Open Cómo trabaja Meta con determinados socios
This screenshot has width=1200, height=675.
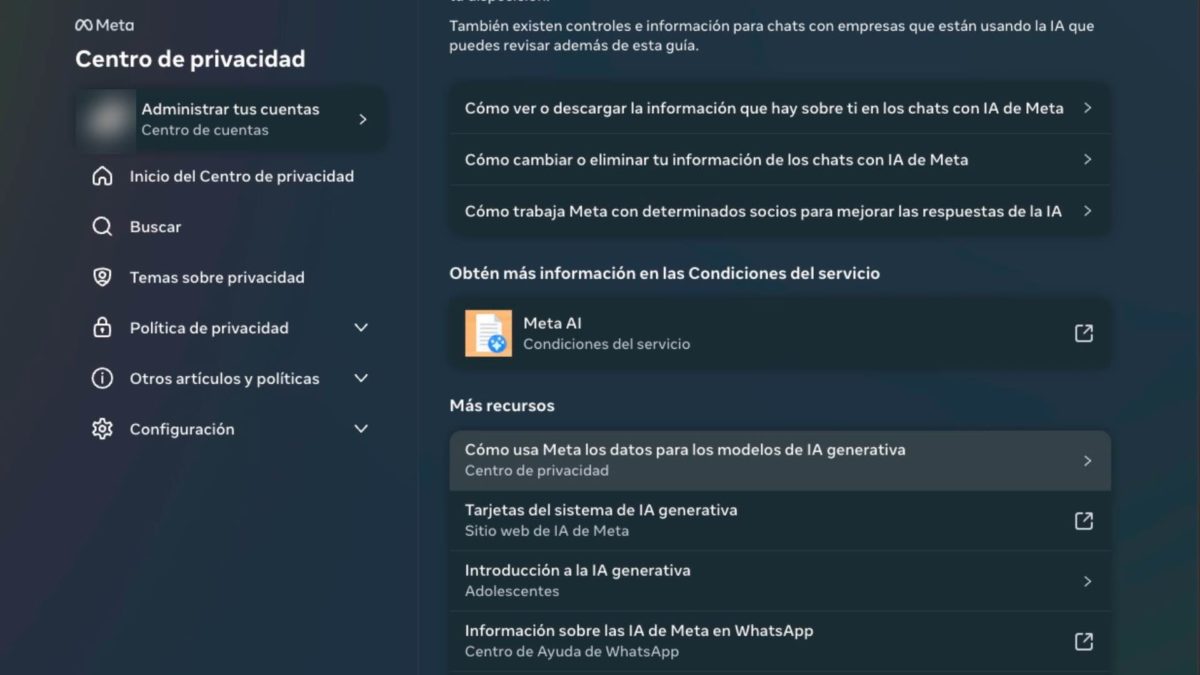[x=780, y=211]
